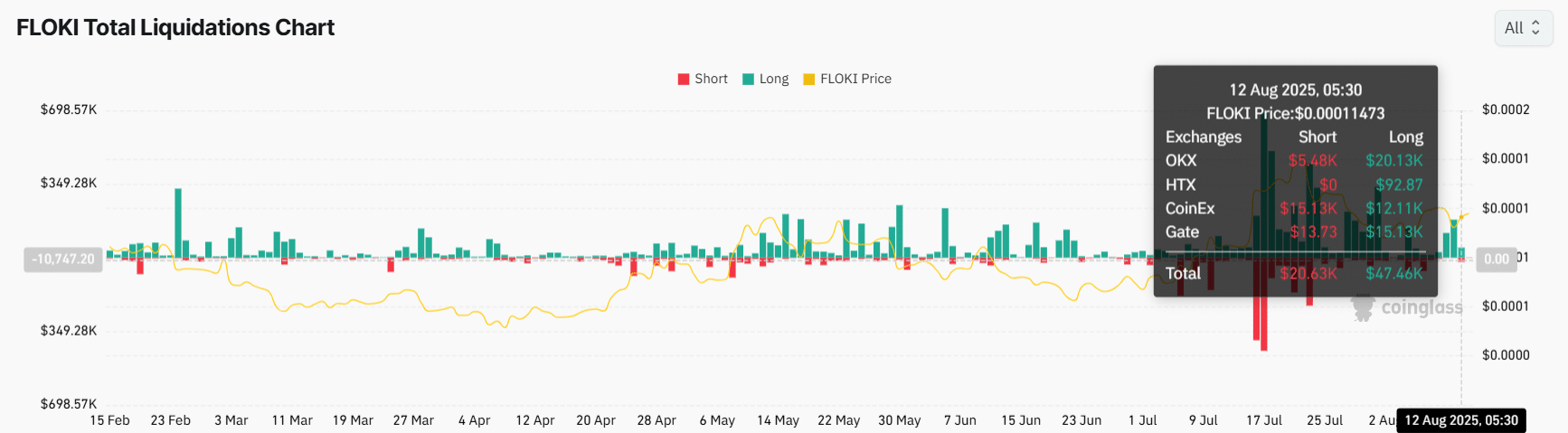Select the tallest green bar near 23 Feb

point(178,221)
